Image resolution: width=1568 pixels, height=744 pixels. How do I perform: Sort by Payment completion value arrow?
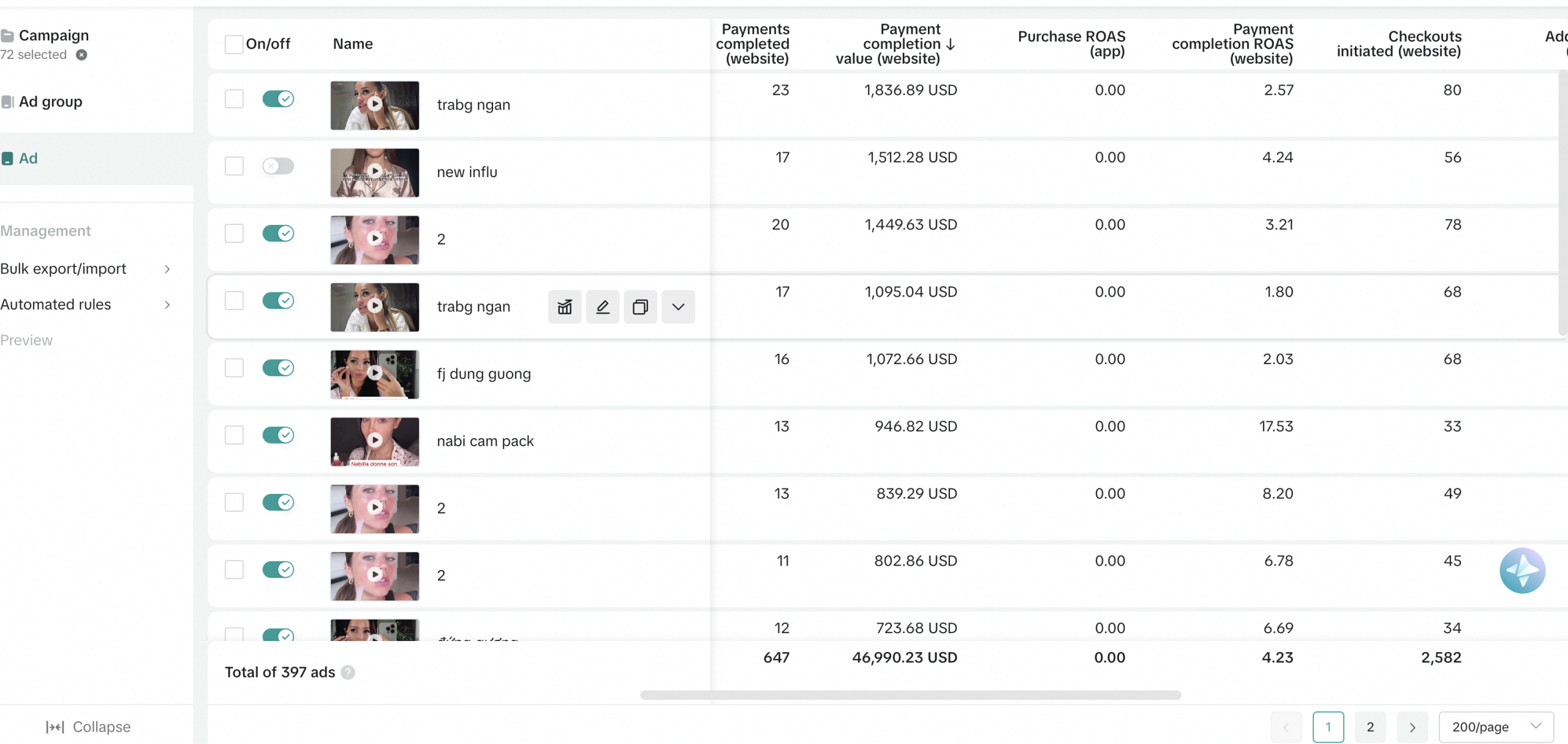tap(951, 44)
